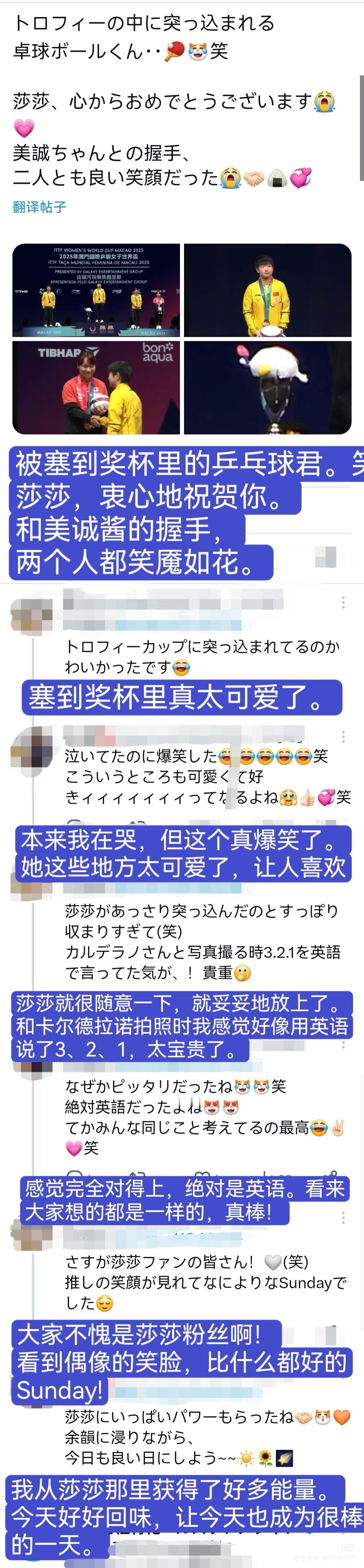
Task: Open the reply mentioning カルデラノさん
Action: 203,942
